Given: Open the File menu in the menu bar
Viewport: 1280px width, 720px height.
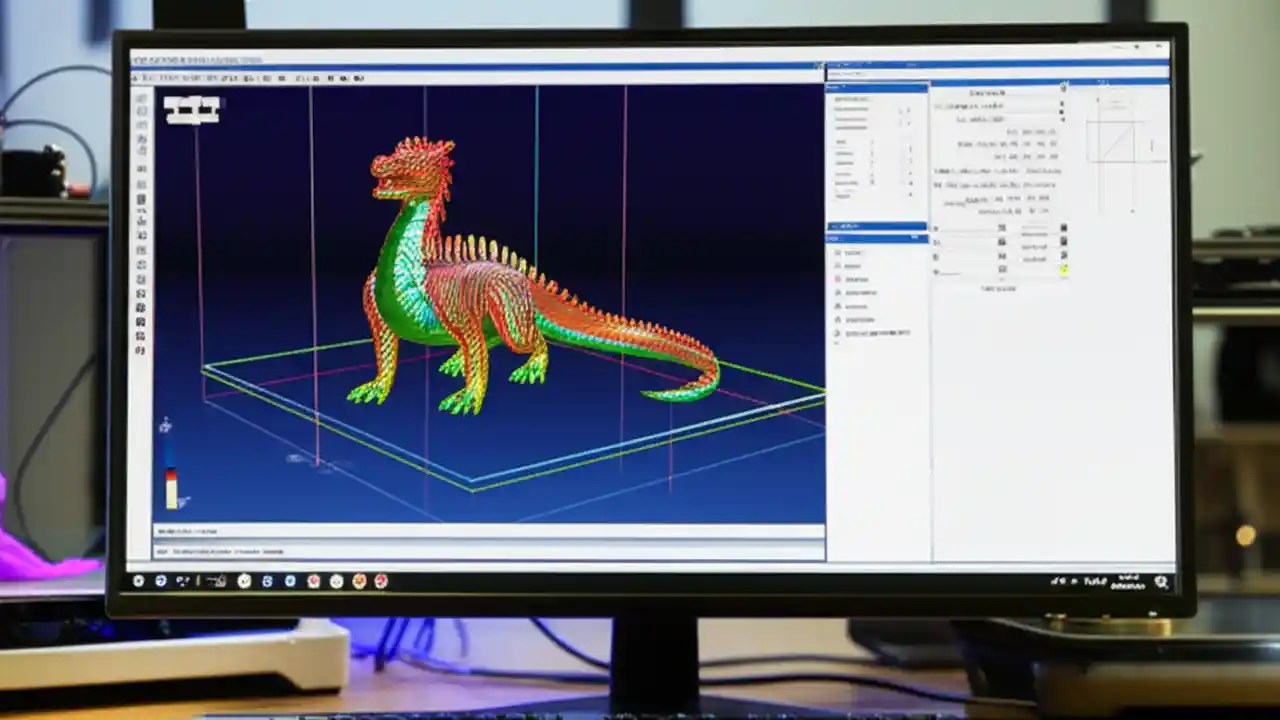Looking at the screenshot, I should point(136,76).
